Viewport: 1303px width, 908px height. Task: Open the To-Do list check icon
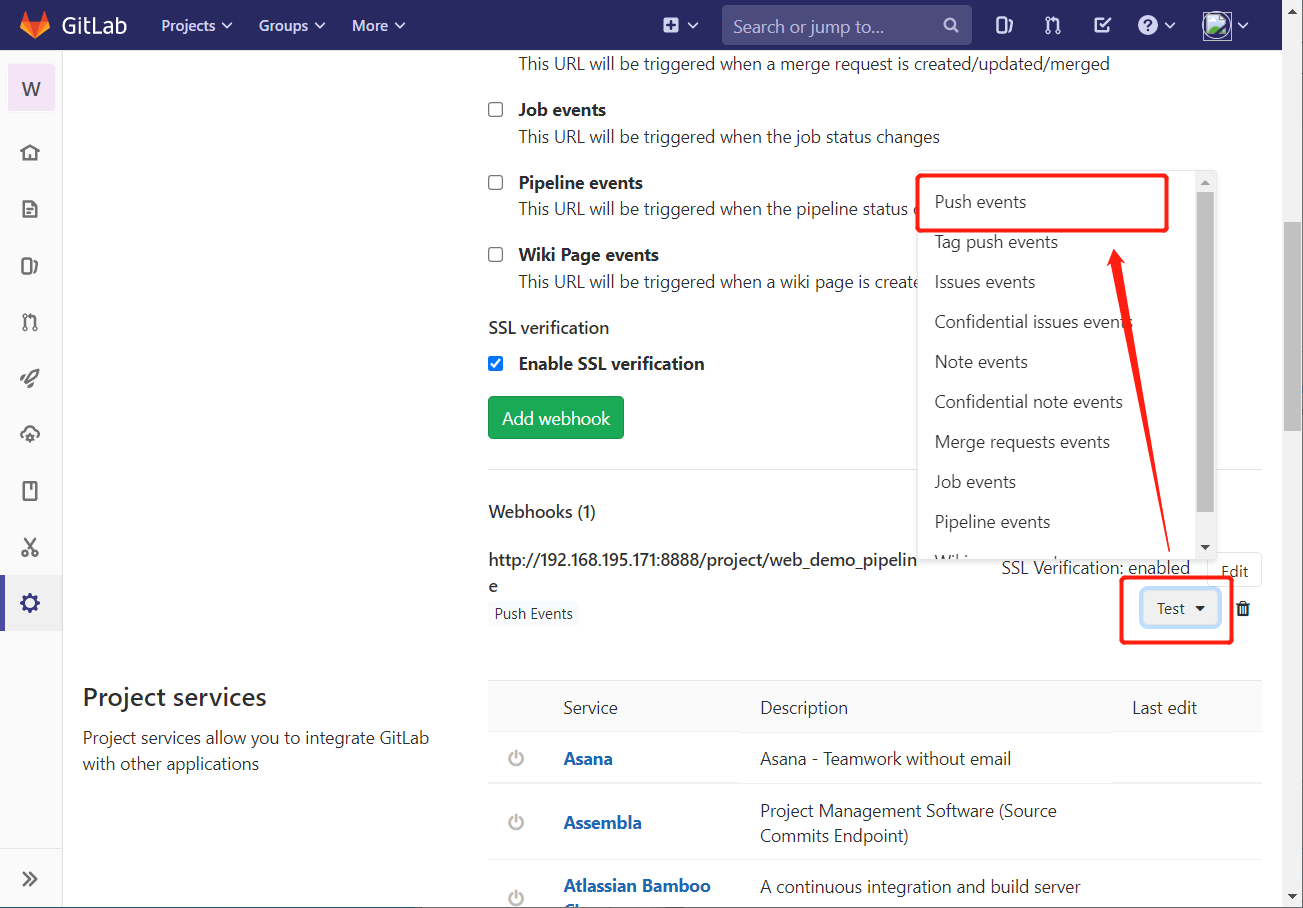pos(1102,26)
